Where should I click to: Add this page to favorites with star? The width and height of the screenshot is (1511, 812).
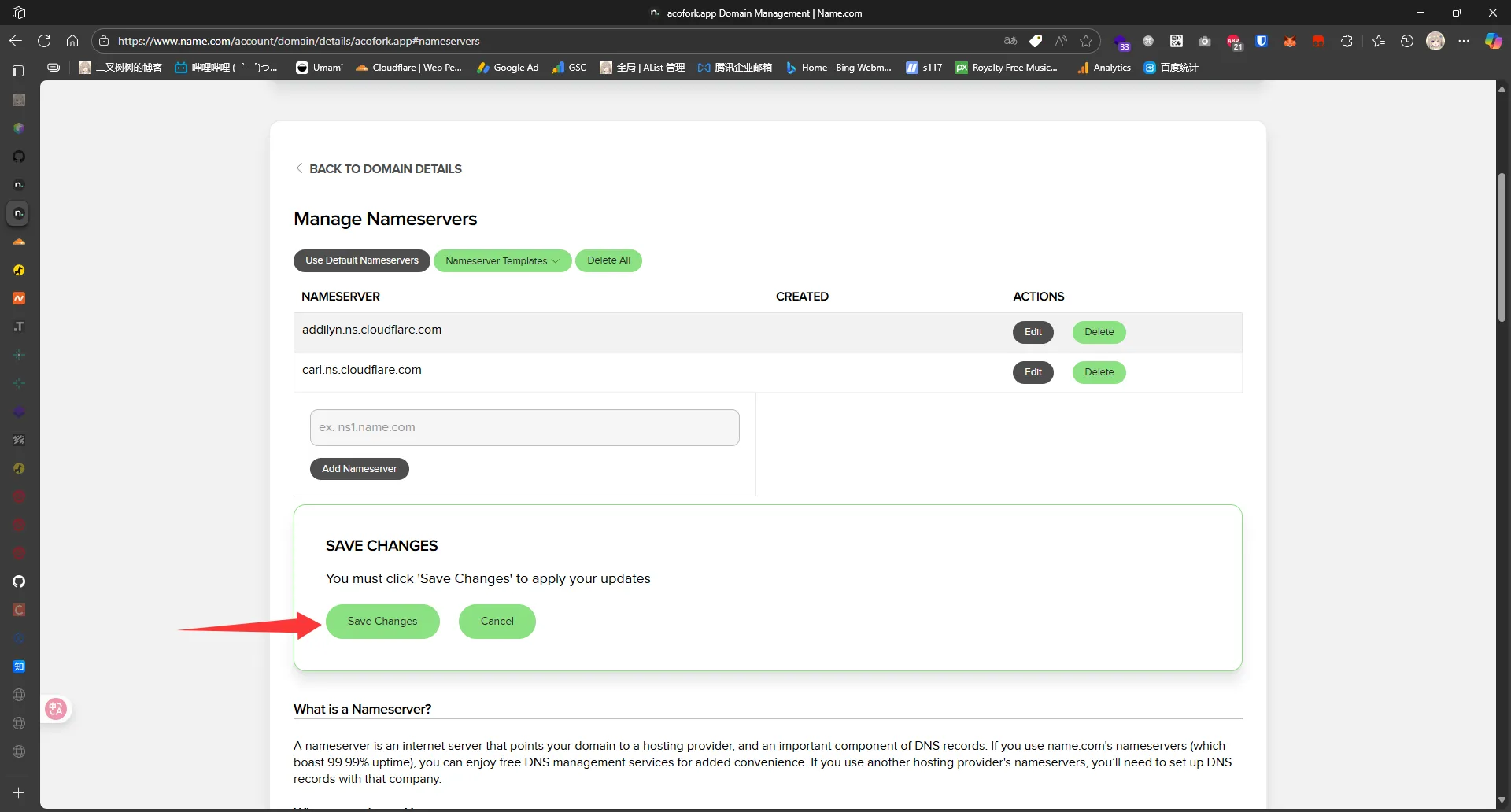coord(1086,41)
